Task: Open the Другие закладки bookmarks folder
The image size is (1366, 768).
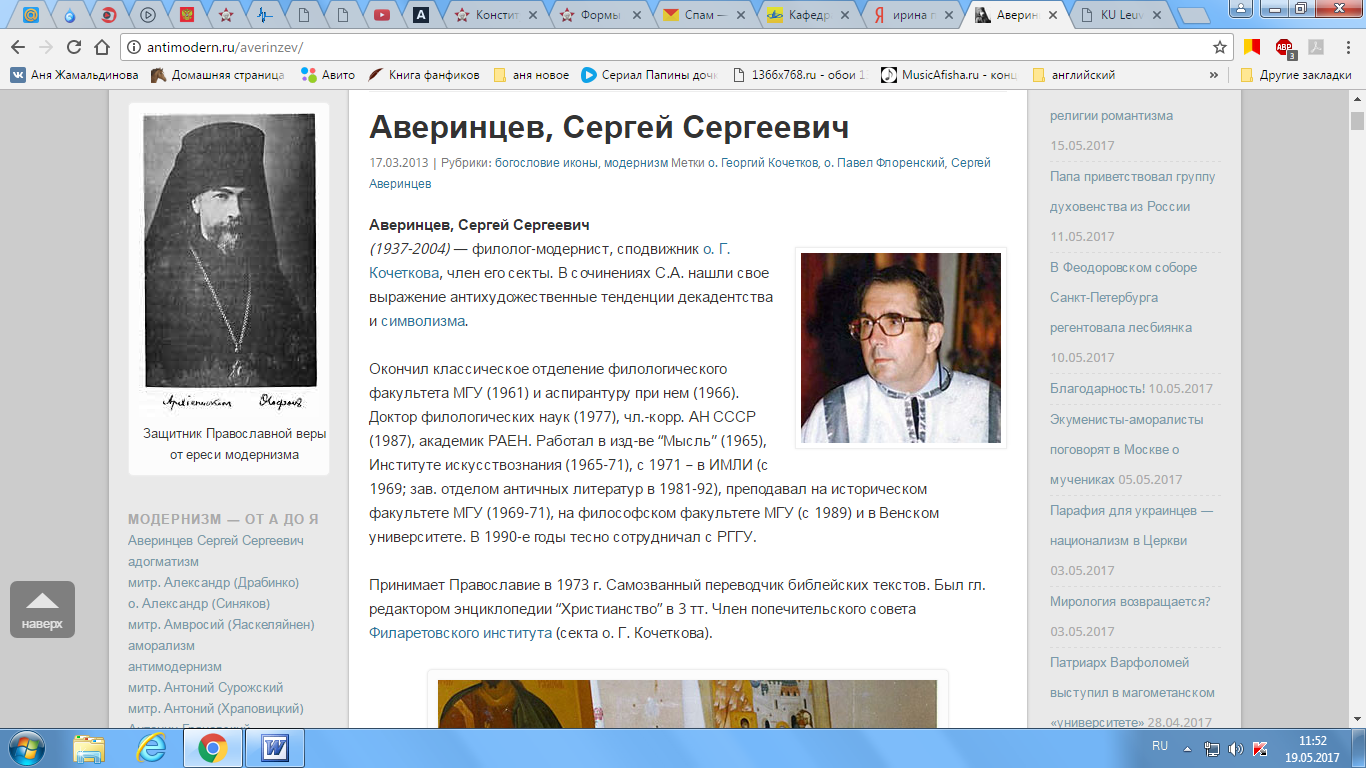Action: pyautogui.click(x=1295, y=75)
